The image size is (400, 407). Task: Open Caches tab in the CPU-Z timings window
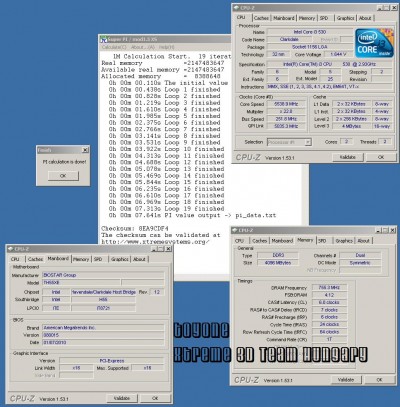[x=260, y=240]
